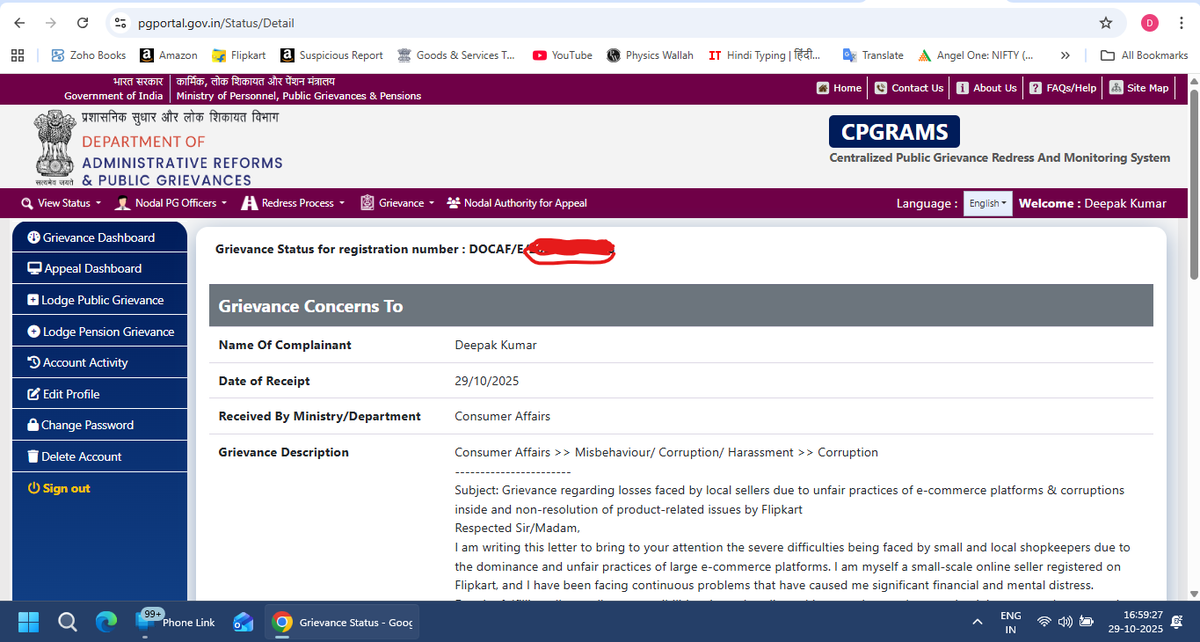The width and height of the screenshot is (1200, 642).
Task: Select Lodge Public Grievance in sidebar
Action: 99,300
